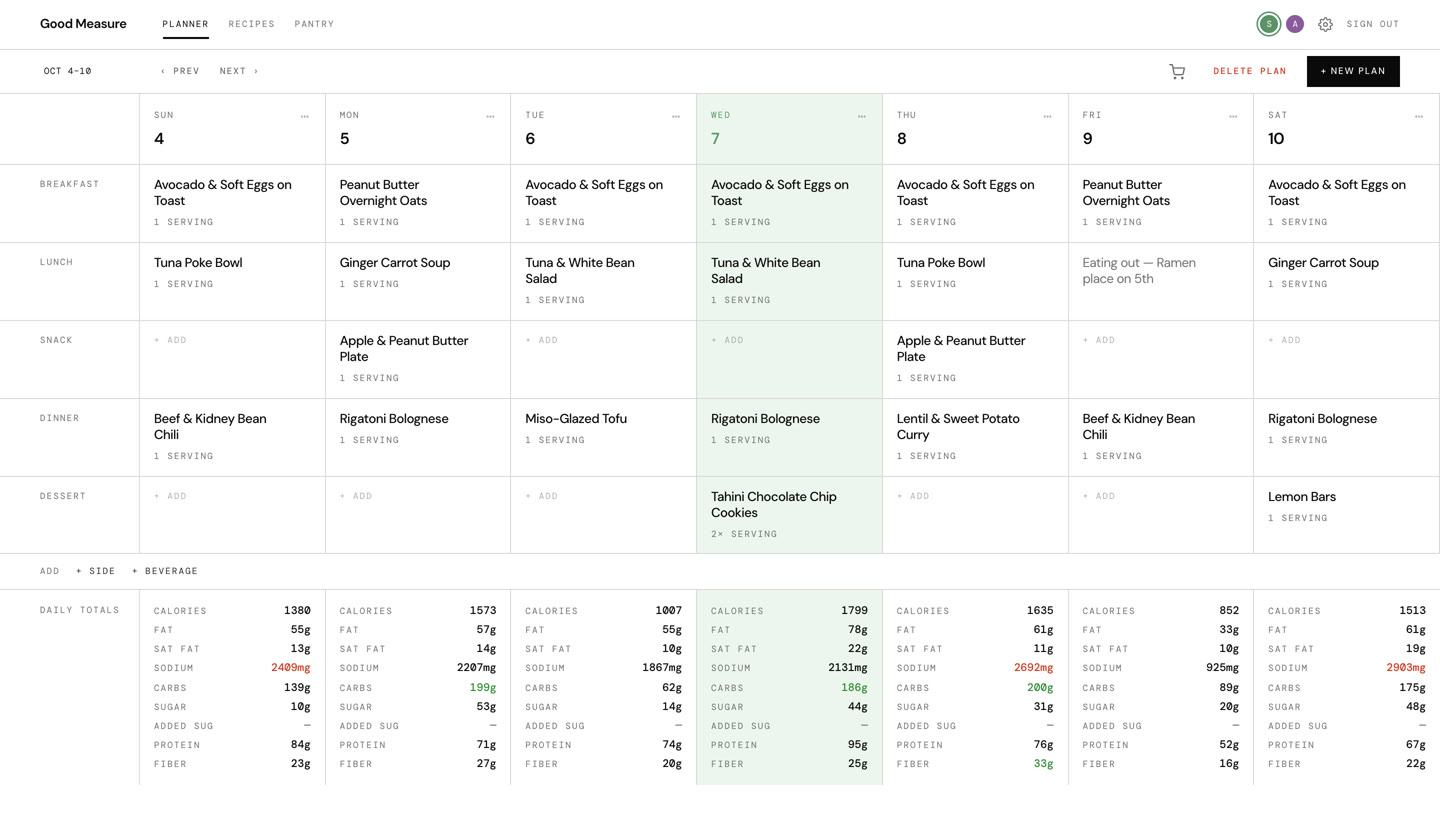This screenshot has width=1440, height=817.
Task: Switch to the Recipes tab
Action: coord(251,24)
